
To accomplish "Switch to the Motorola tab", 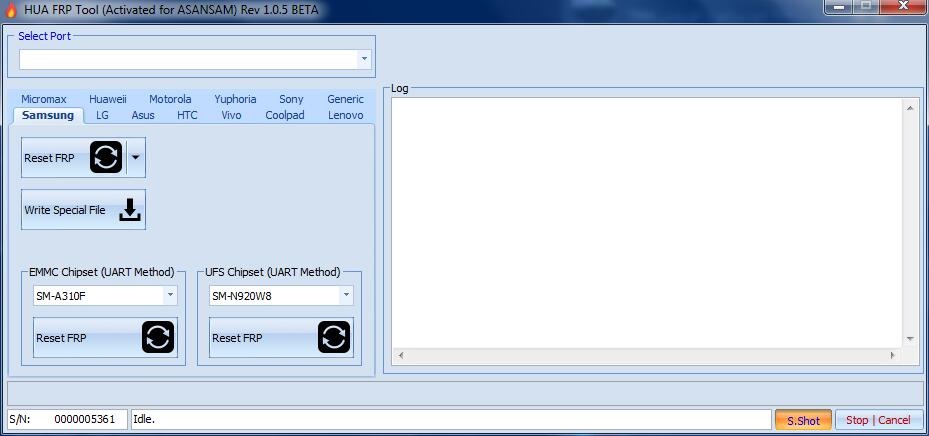I will [170, 99].
